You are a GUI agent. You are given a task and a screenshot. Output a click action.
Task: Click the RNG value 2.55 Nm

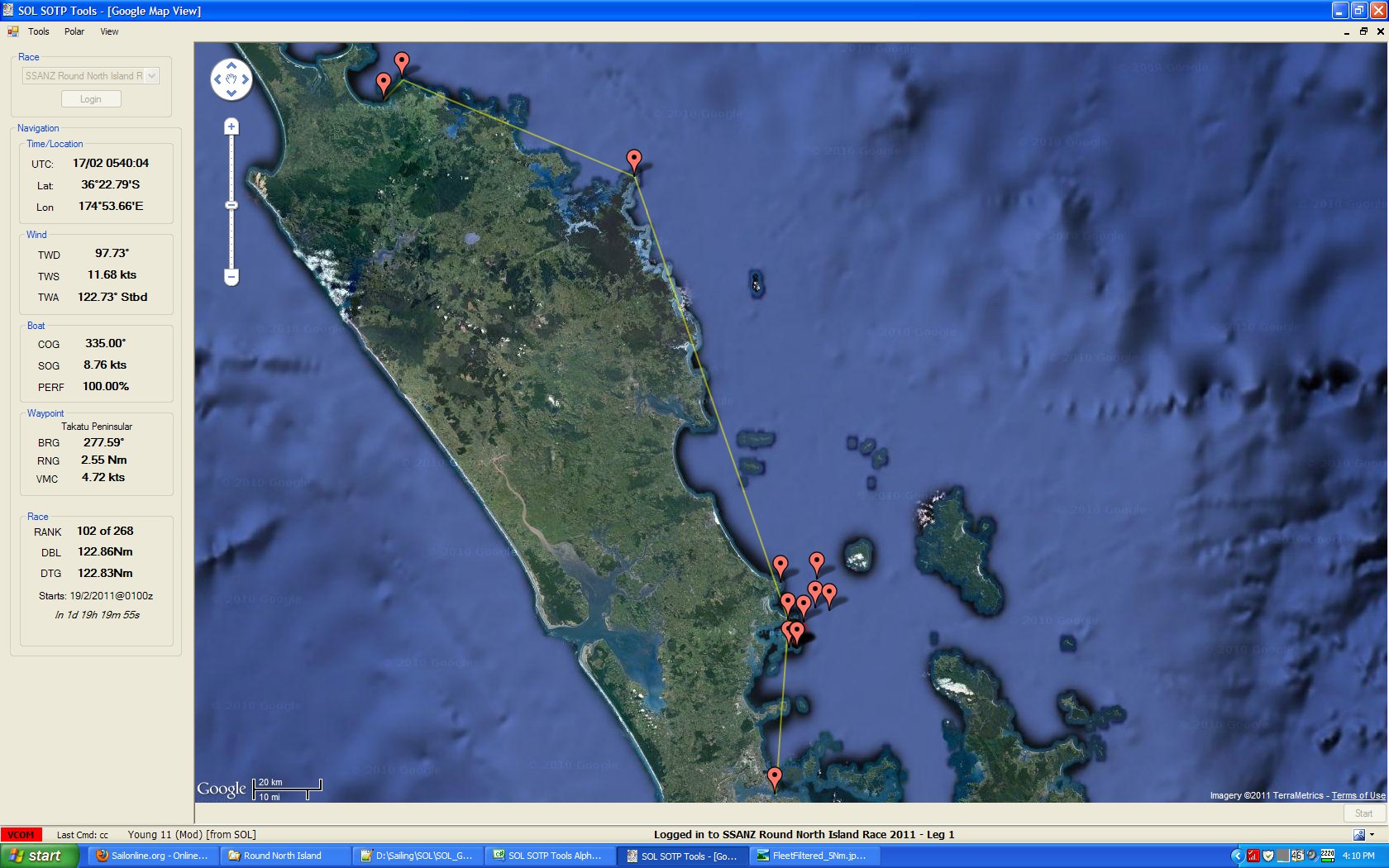[x=103, y=460]
